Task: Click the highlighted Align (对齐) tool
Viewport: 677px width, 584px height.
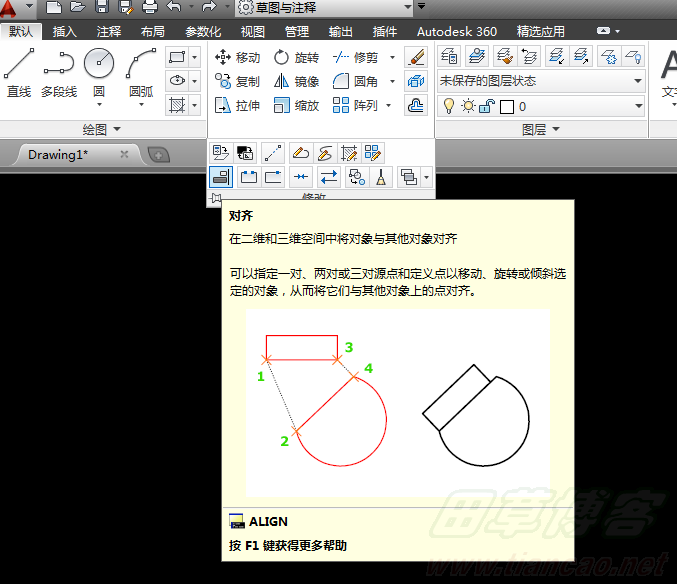Action: [221, 177]
